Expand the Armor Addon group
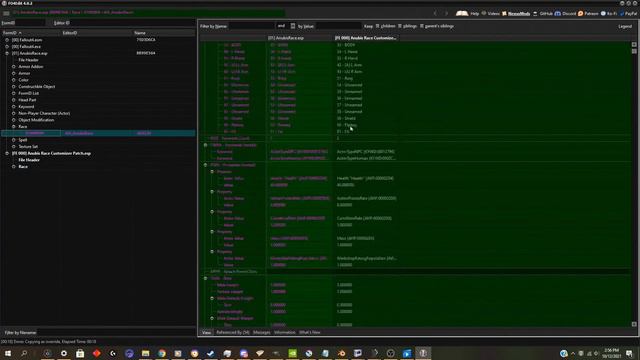Image resolution: width=640 pixels, height=360 pixels. pos(13,67)
